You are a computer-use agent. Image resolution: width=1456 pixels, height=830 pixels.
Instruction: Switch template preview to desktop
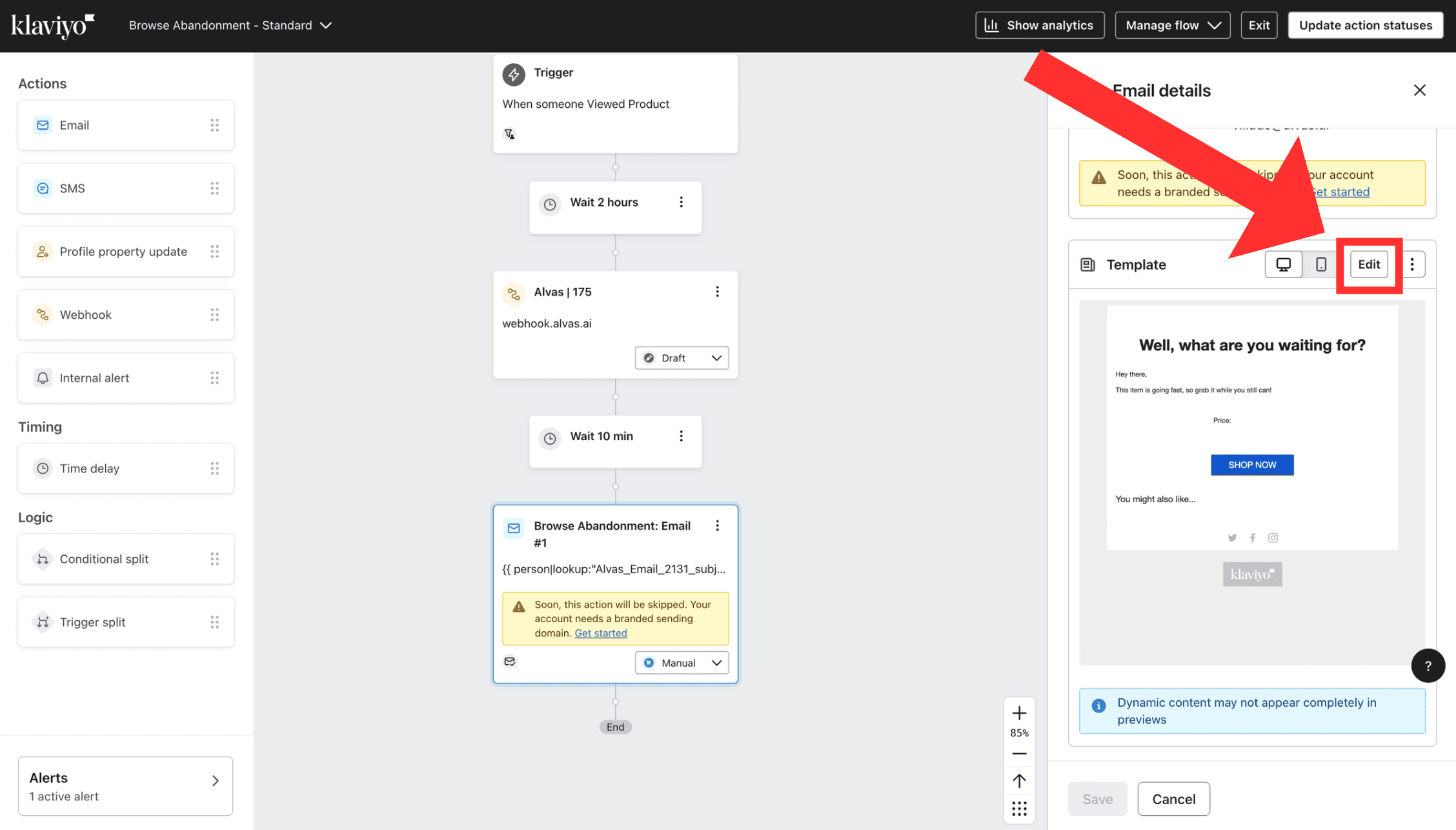point(1283,265)
